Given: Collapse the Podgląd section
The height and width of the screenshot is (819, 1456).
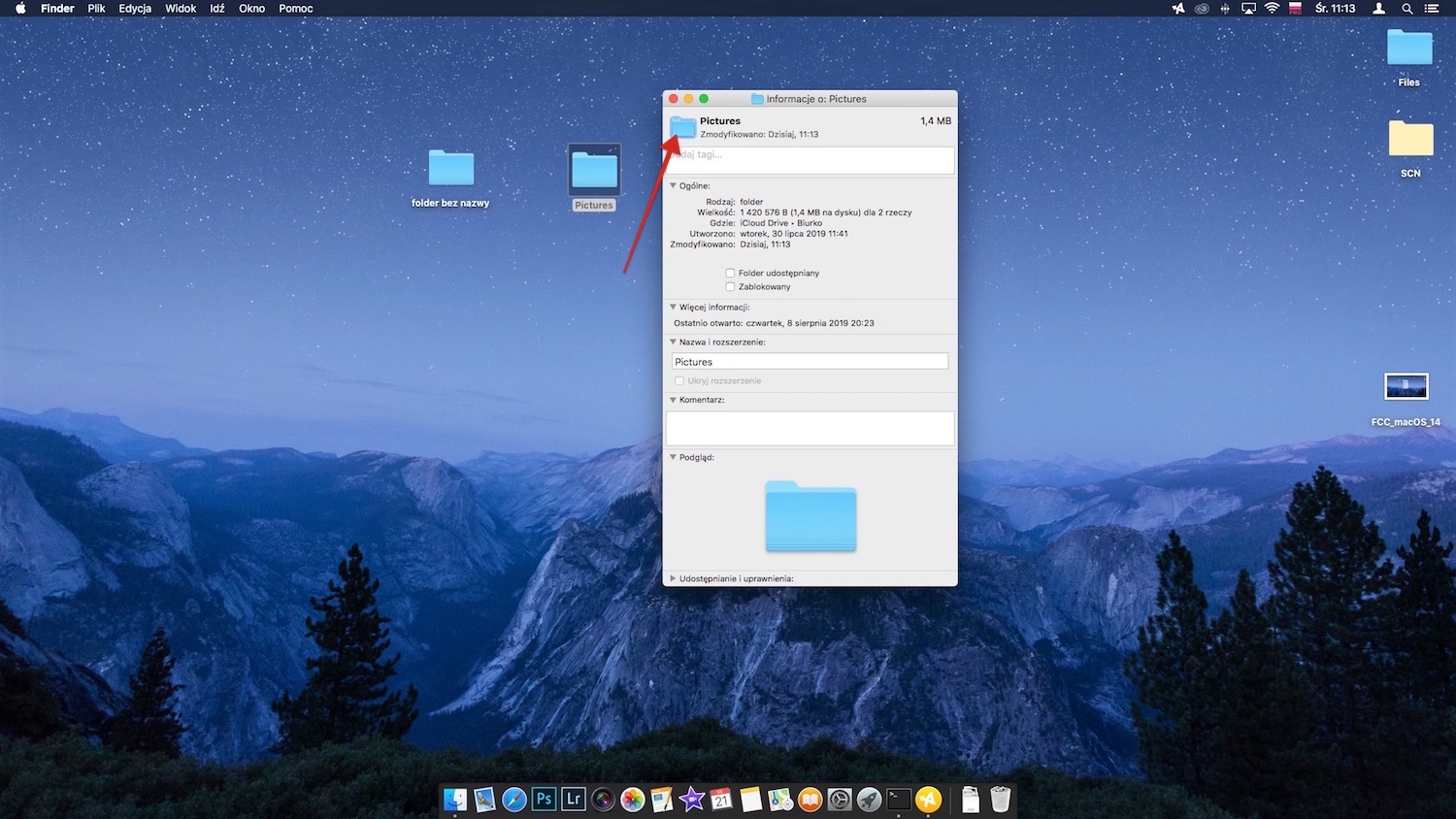Looking at the screenshot, I should pos(673,457).
